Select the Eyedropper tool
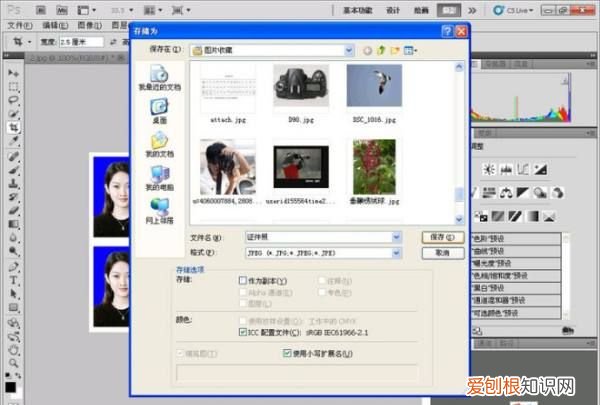 (13, 141)
